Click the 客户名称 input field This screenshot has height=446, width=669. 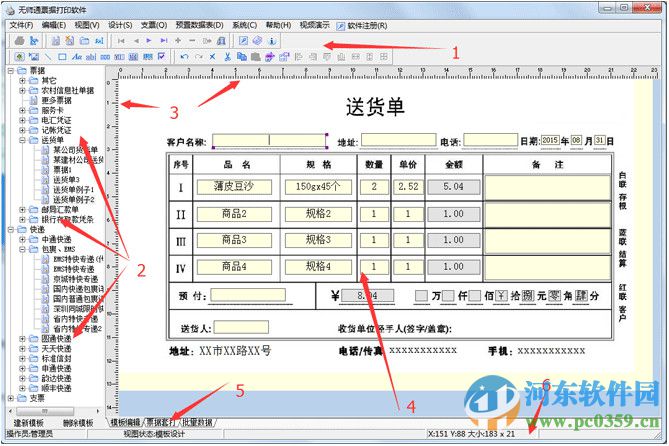tap(270, 140)
